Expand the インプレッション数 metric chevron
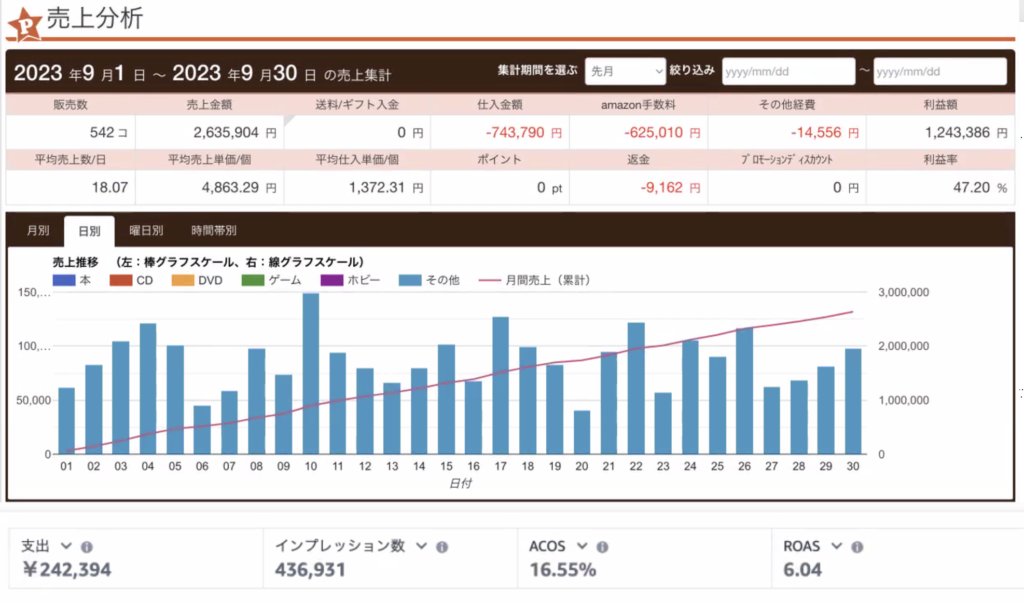The width and height of the screenshot is (1024, 603). (x=423, y=546)
